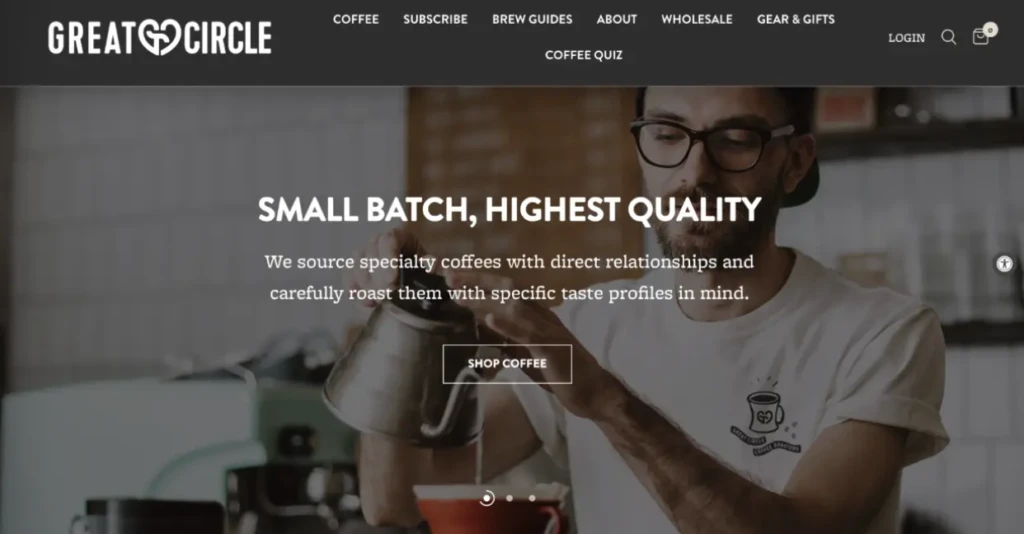Open the Coffee menu
Viewport: 1024px width, 534px height.
click(355, 20)
